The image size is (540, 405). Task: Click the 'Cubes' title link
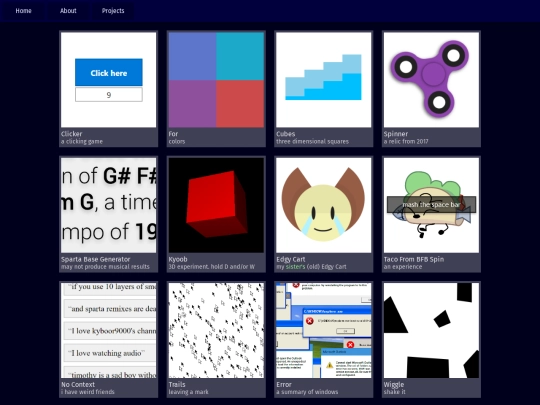(285, 134)
